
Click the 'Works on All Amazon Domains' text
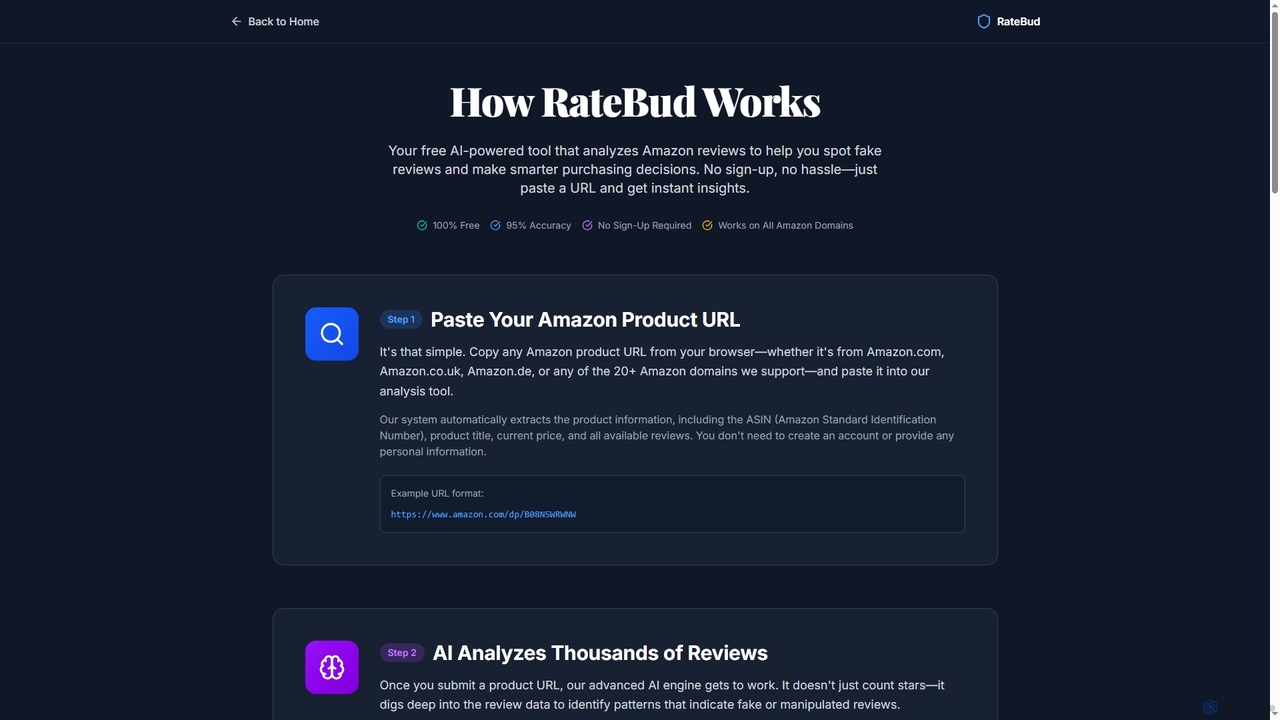pyautogui.click(x=785, y=225)
